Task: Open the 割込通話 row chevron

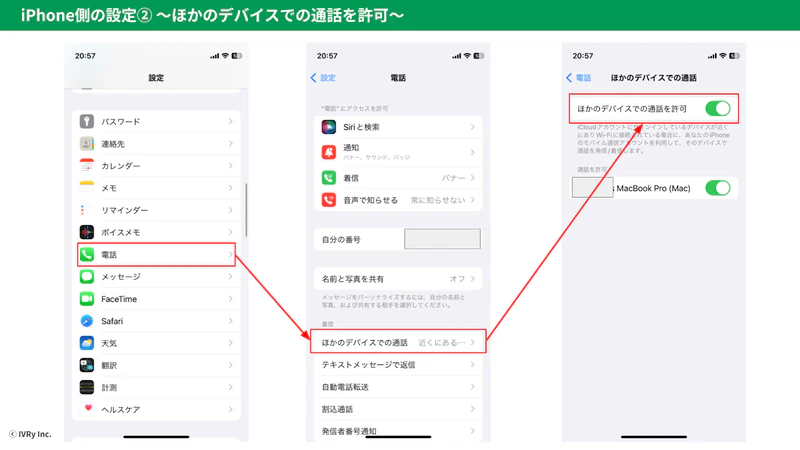Action: 472,409
